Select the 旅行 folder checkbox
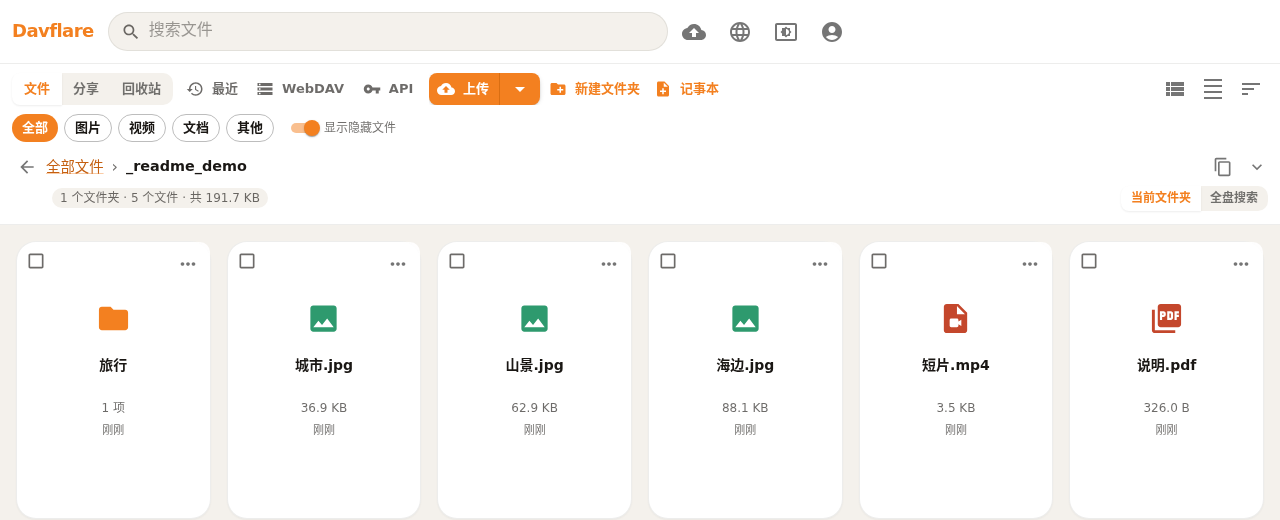The width and height of the screenshot is (1280, 520). (x=36, y=261)
